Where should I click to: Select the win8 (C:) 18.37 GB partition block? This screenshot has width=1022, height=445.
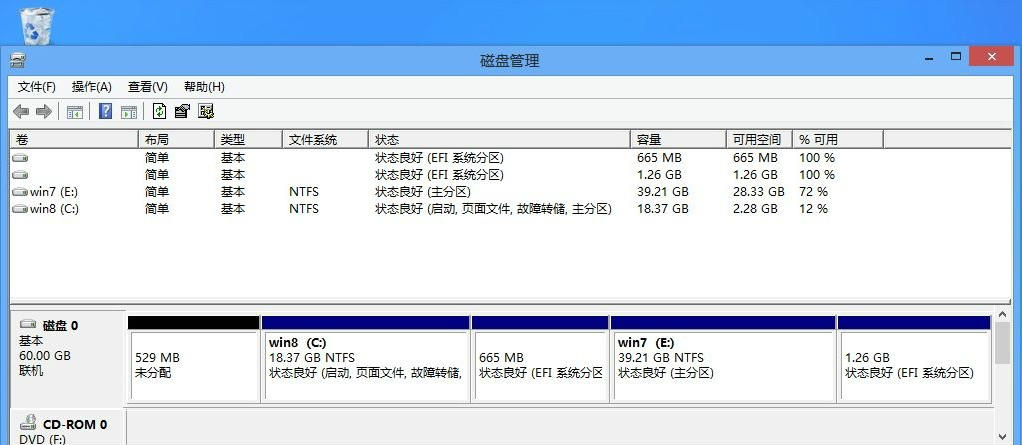coord(365,359)
